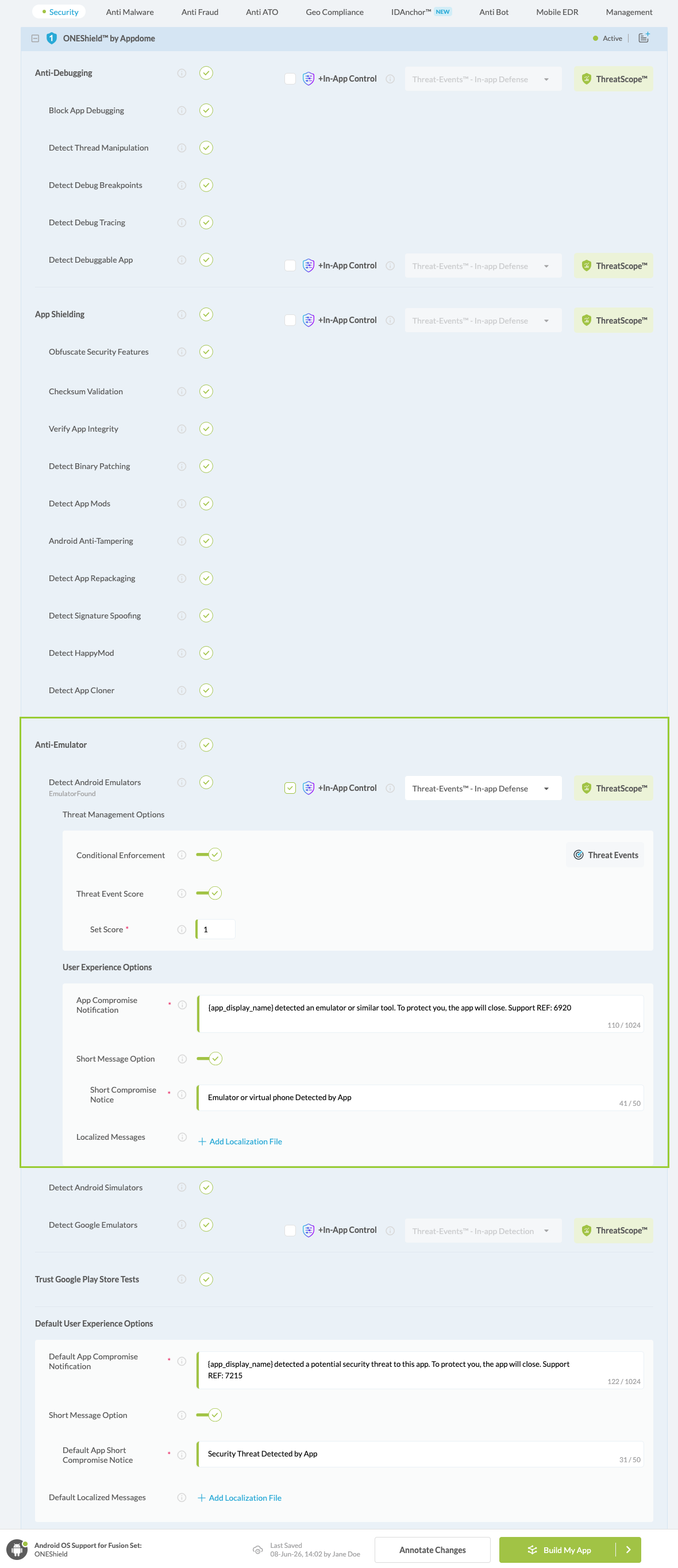The width and height of the screenshot is (678, 1568).
Task: Toggle Detect Debug Tracing checkmark
Action: point(206,222)
